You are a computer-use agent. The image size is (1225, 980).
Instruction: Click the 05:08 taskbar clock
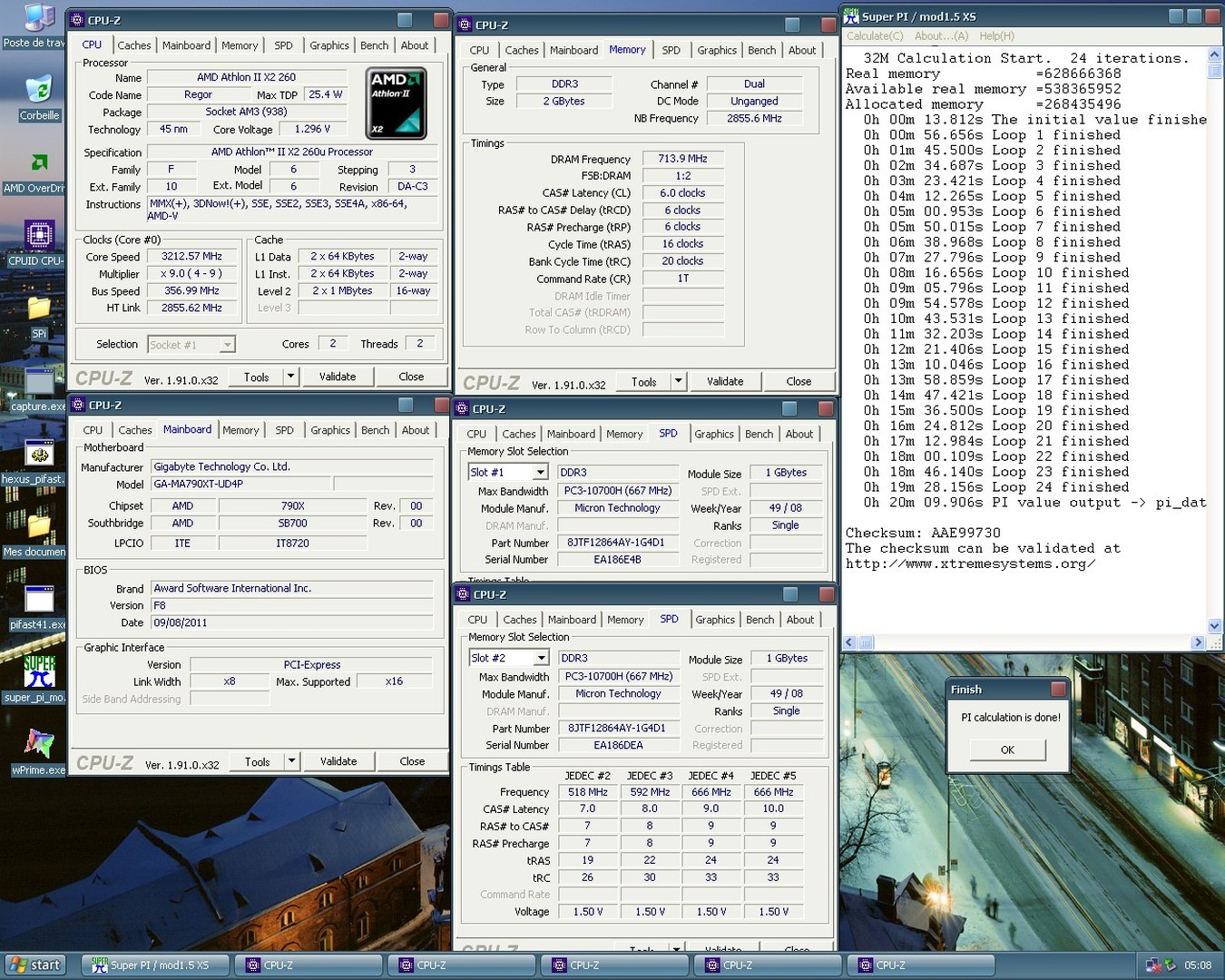1198,965
